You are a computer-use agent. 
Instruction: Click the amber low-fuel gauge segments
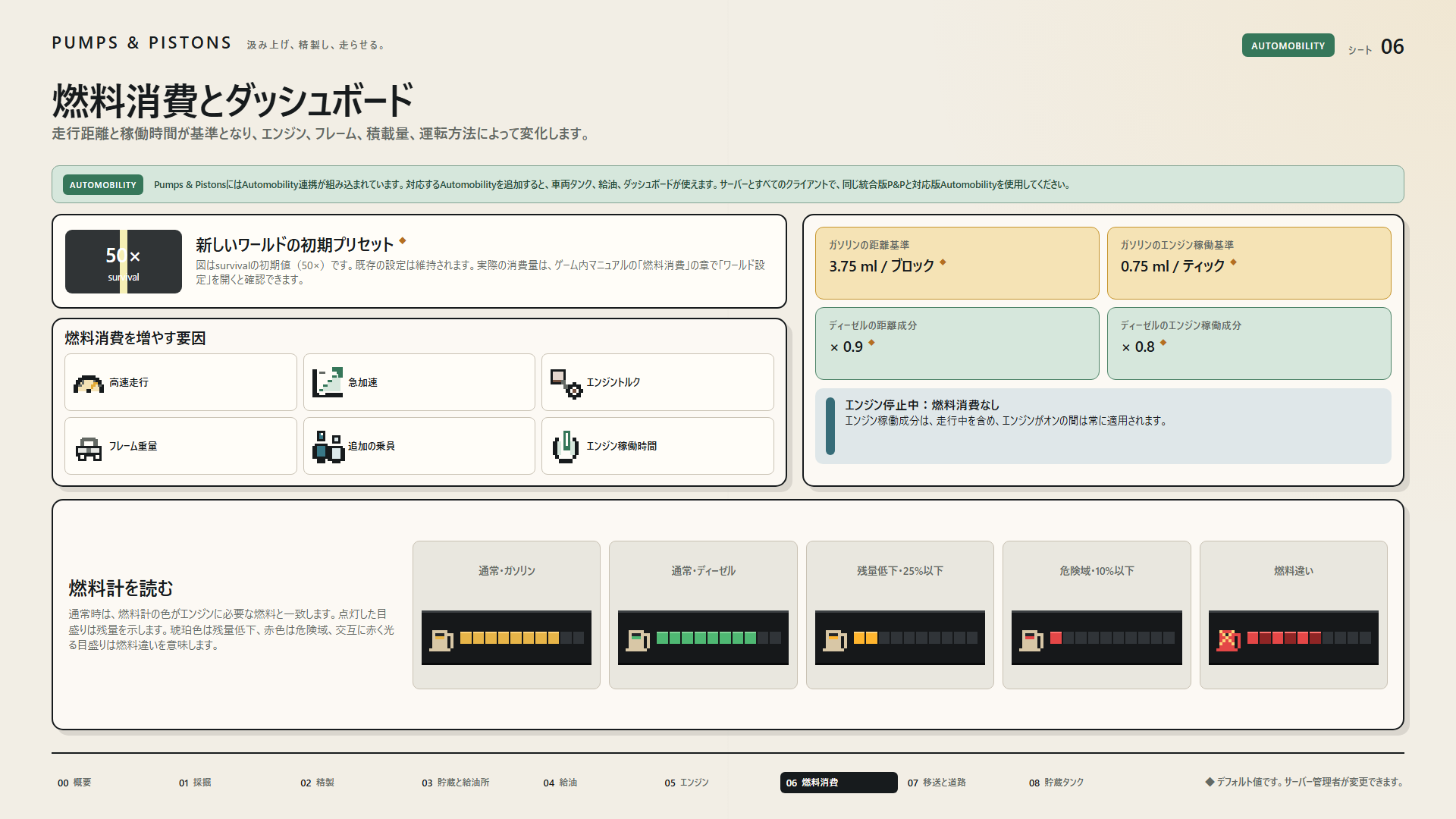[x=865, y=638]
